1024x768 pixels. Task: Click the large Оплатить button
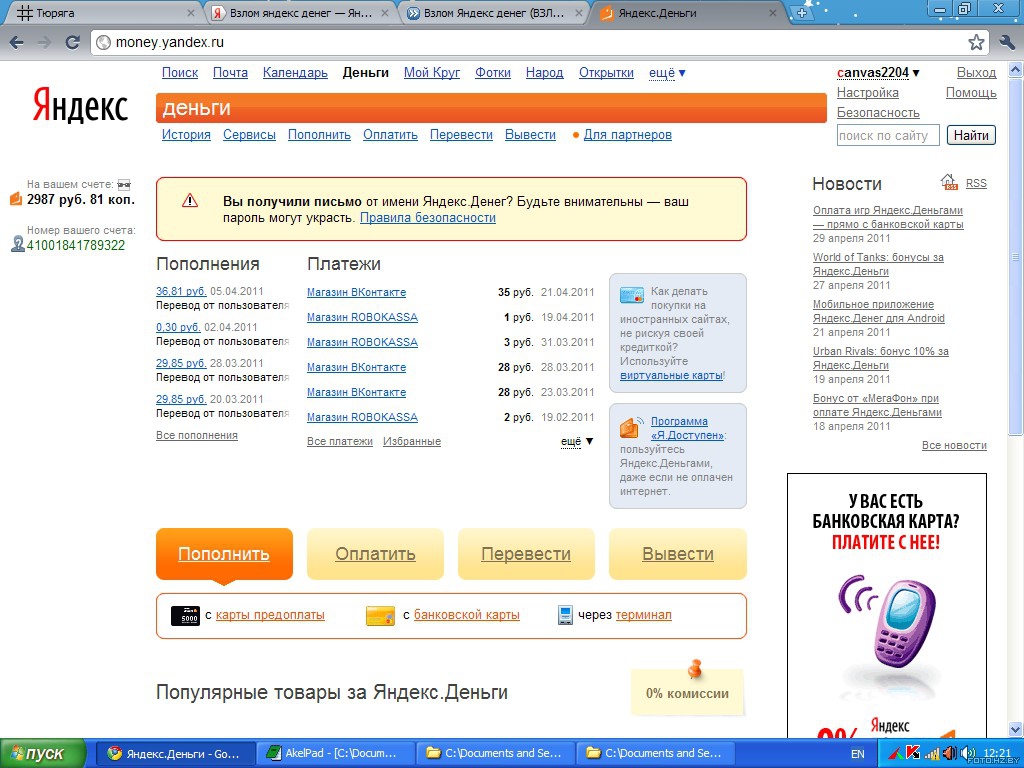[376, 554]
